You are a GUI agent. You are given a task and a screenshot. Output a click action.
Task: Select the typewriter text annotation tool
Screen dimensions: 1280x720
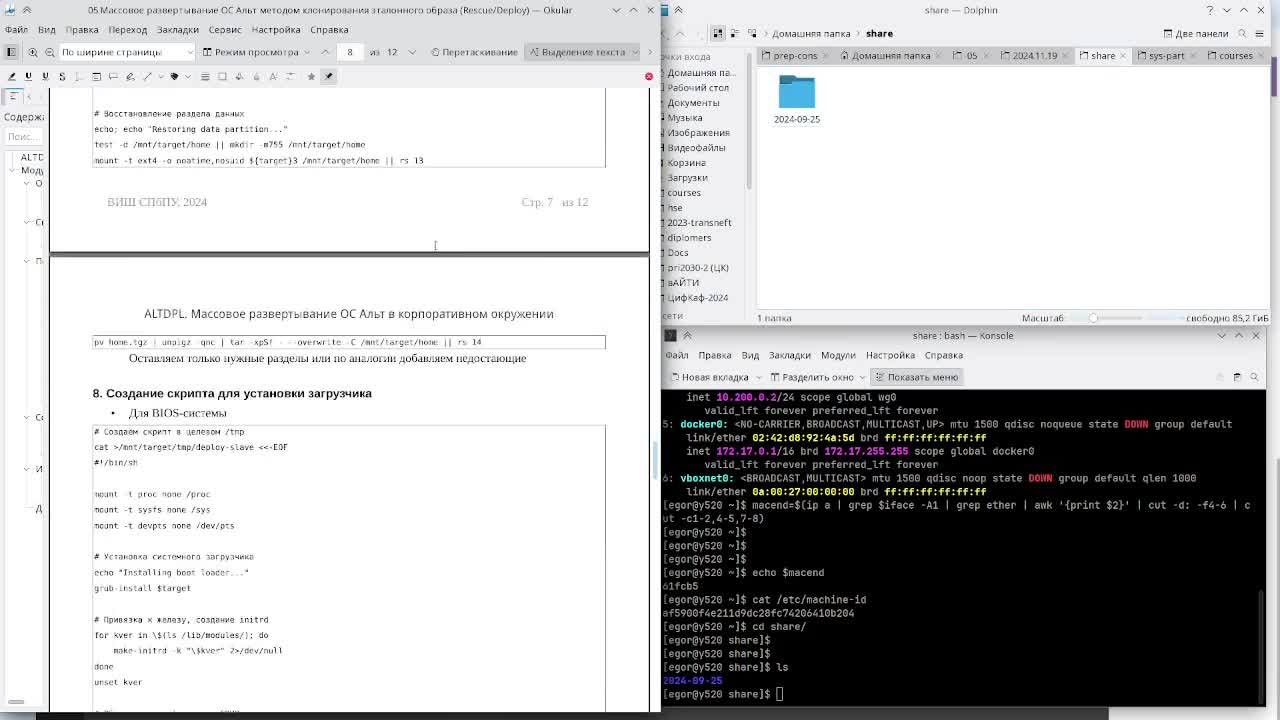pos(78,76)
